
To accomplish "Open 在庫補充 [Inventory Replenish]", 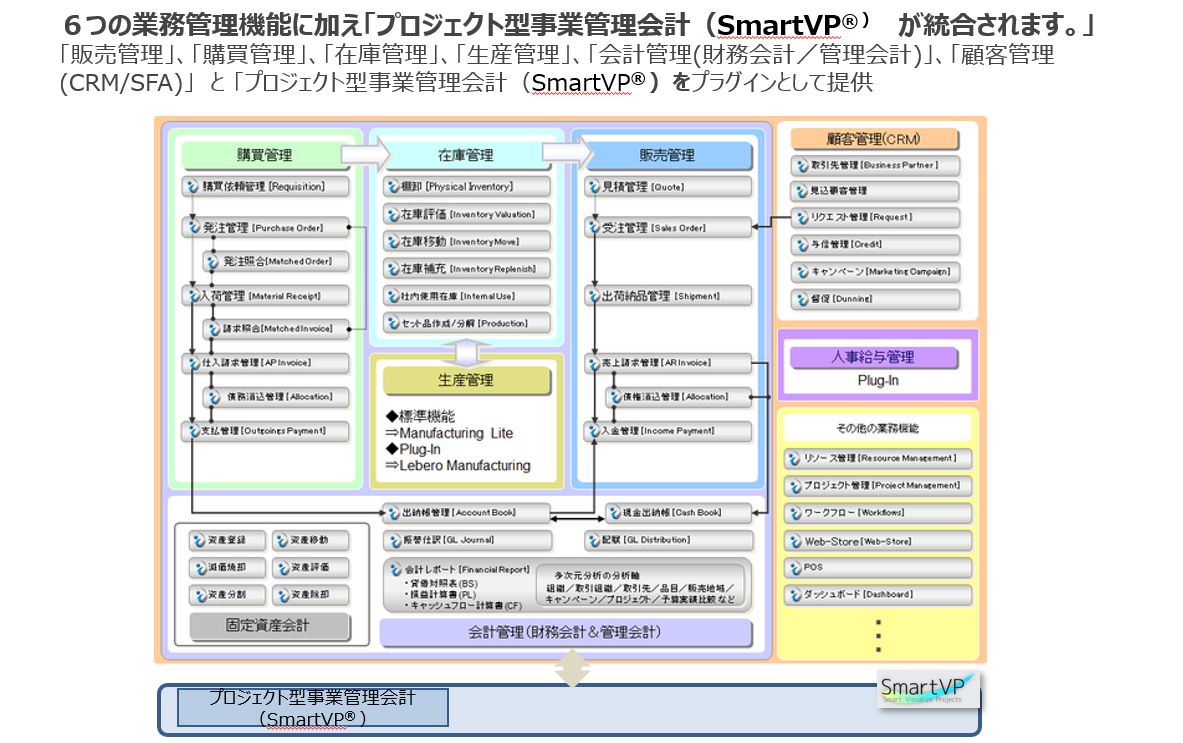I will [466, 269].
